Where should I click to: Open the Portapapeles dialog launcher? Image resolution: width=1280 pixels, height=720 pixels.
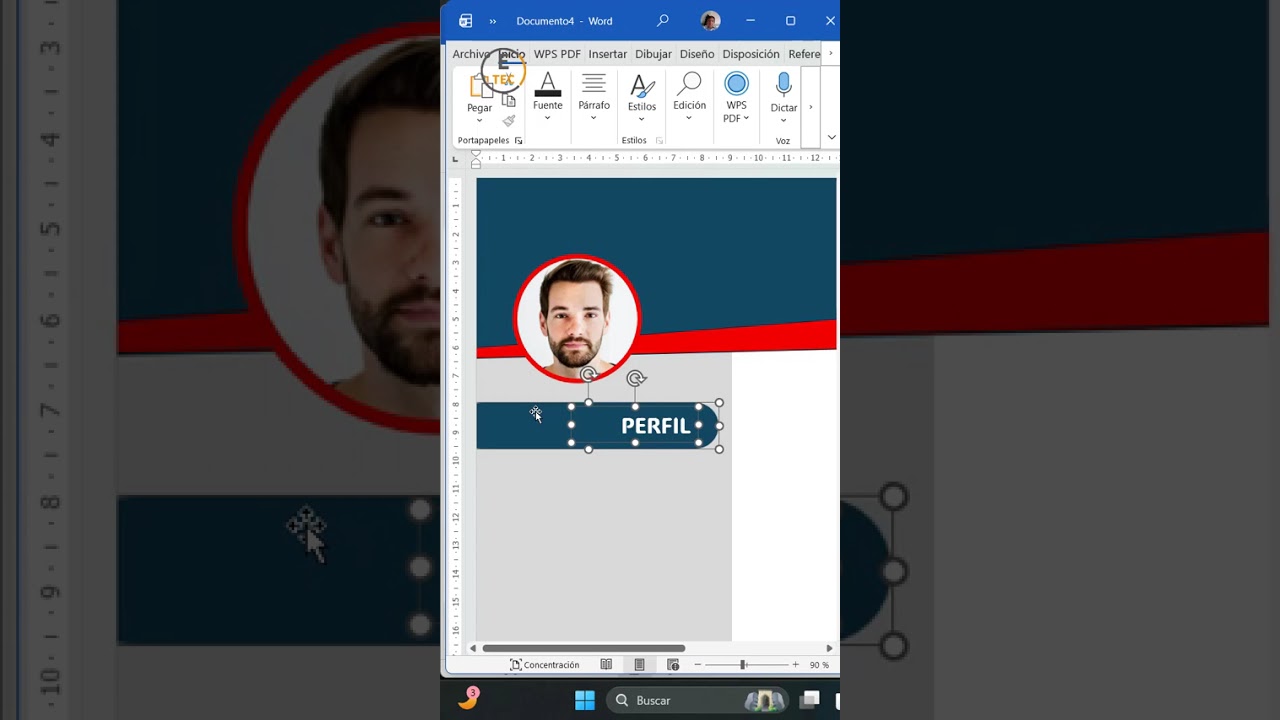[518, 141]
